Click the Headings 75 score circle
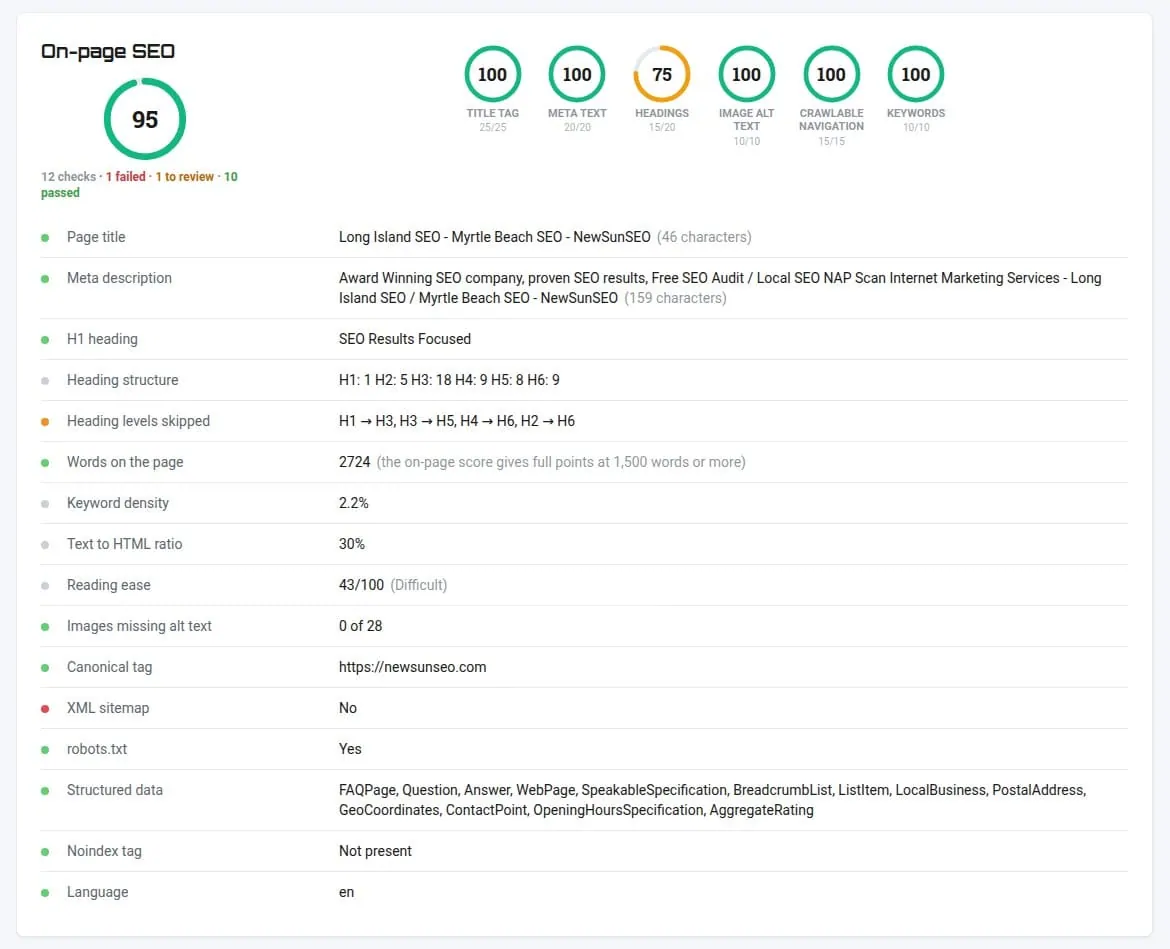 [x=662, y=74]
